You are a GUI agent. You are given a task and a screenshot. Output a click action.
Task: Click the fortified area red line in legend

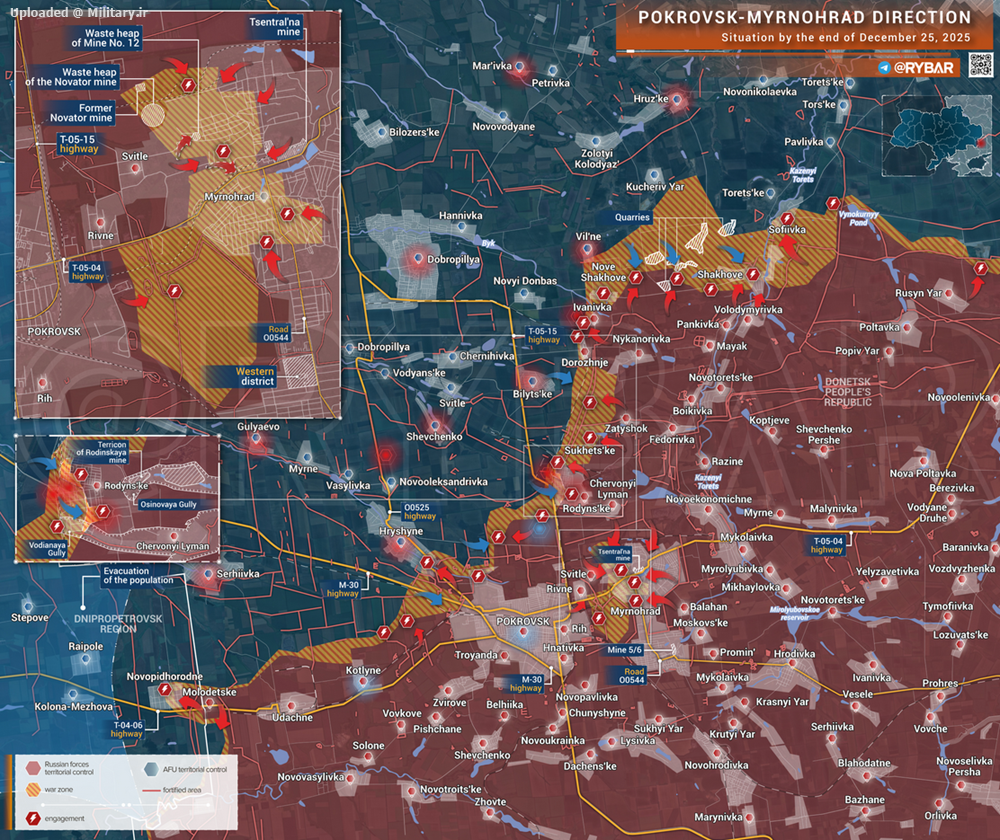(x=151, y=790)
